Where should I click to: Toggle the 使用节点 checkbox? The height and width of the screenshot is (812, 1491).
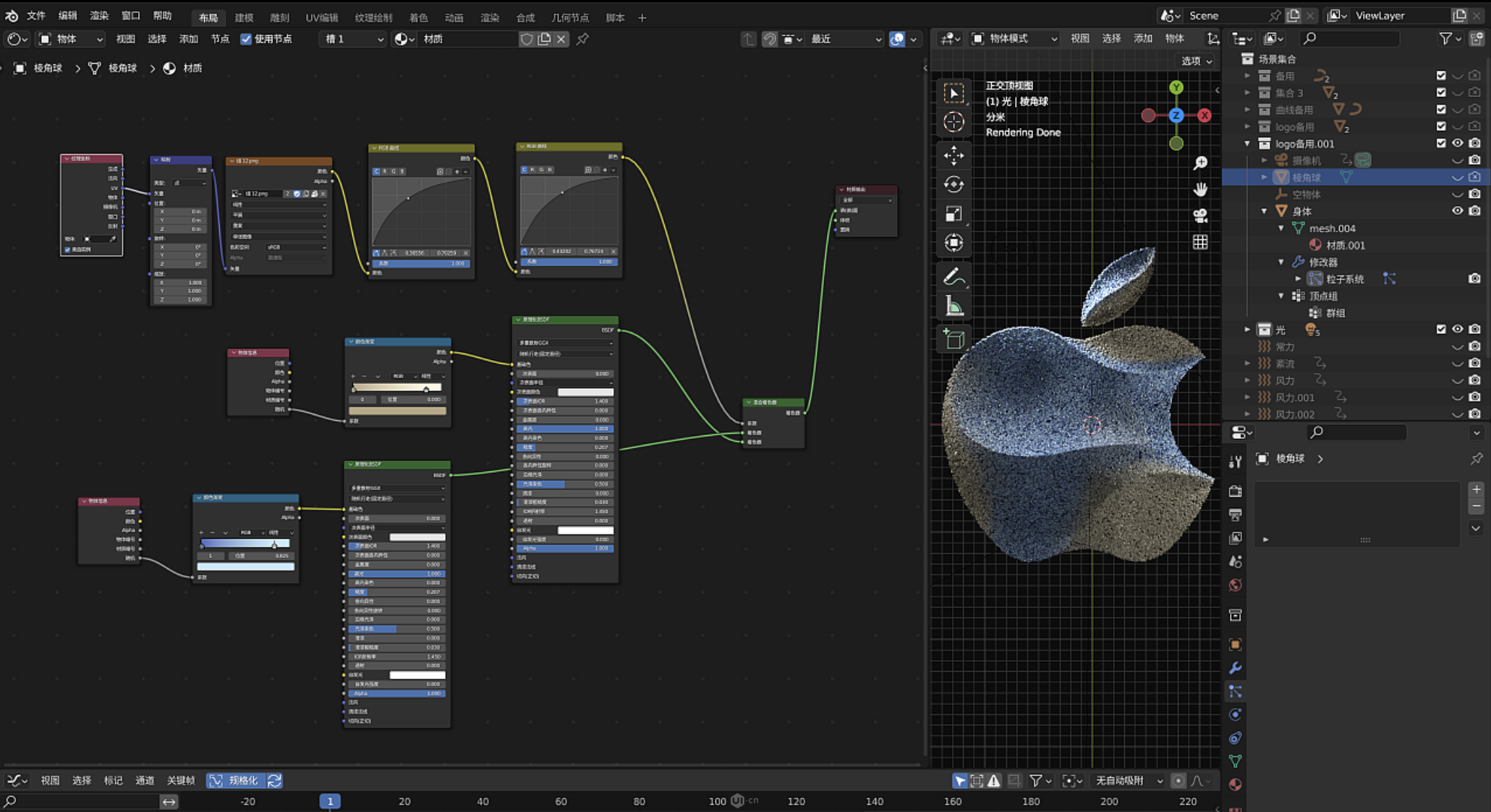point(246,39)
